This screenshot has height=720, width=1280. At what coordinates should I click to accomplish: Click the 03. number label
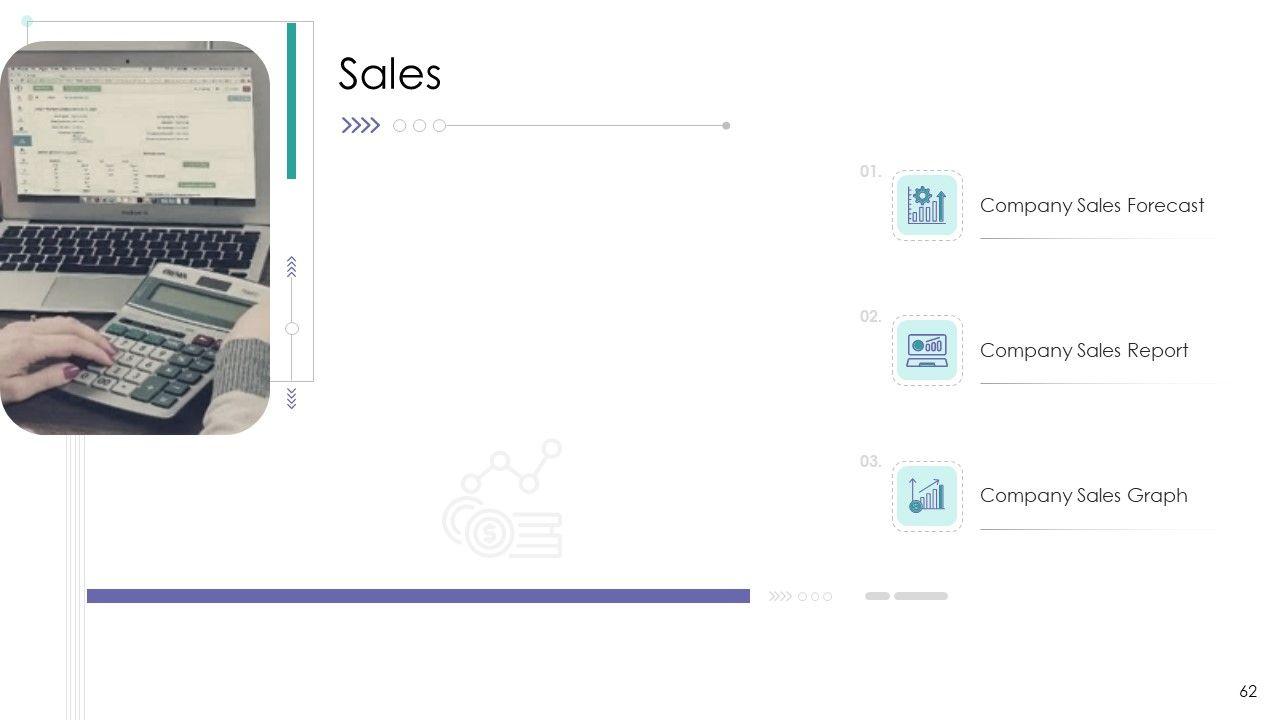[870, 462]
